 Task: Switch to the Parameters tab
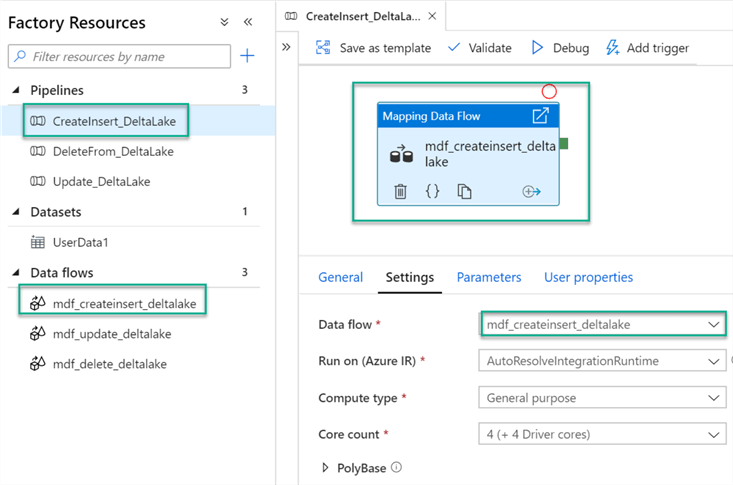coord(489,277)
